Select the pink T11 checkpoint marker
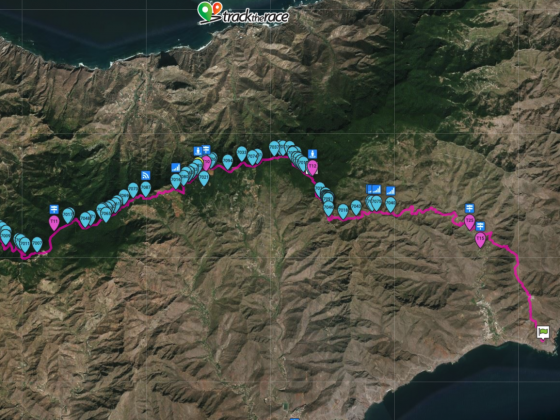This screenshot has height=420, width=560. click(54, 223)
